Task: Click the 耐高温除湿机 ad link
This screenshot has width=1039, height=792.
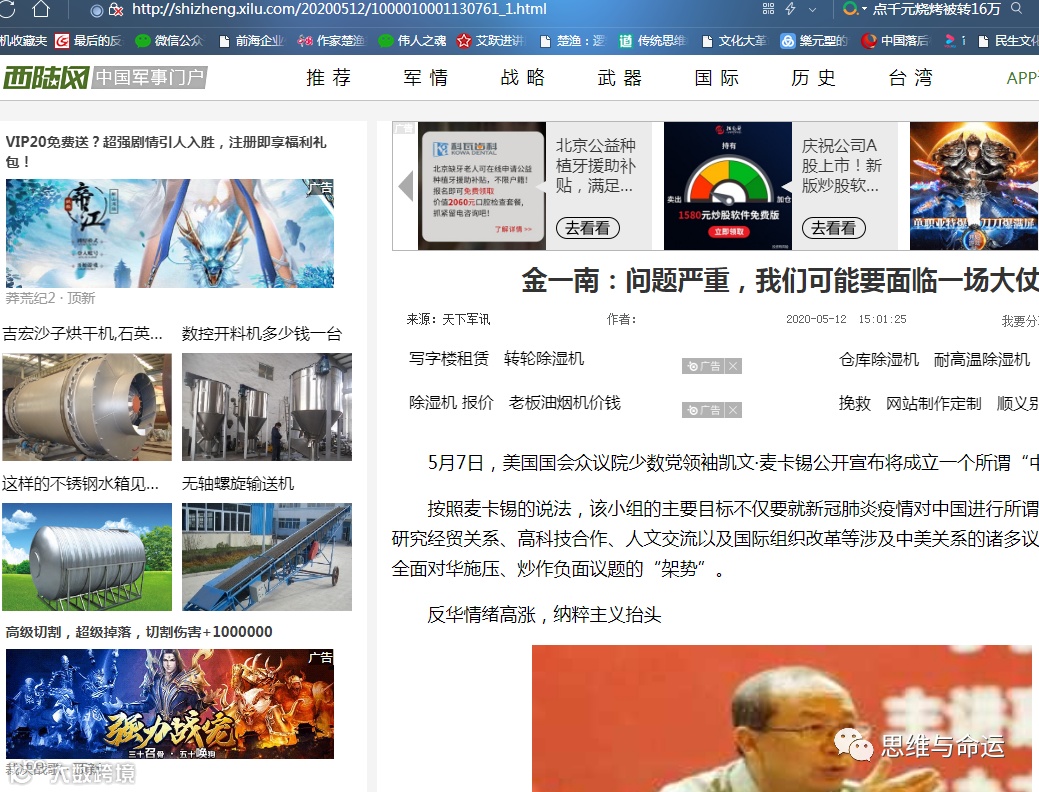Action: [981, 360]
